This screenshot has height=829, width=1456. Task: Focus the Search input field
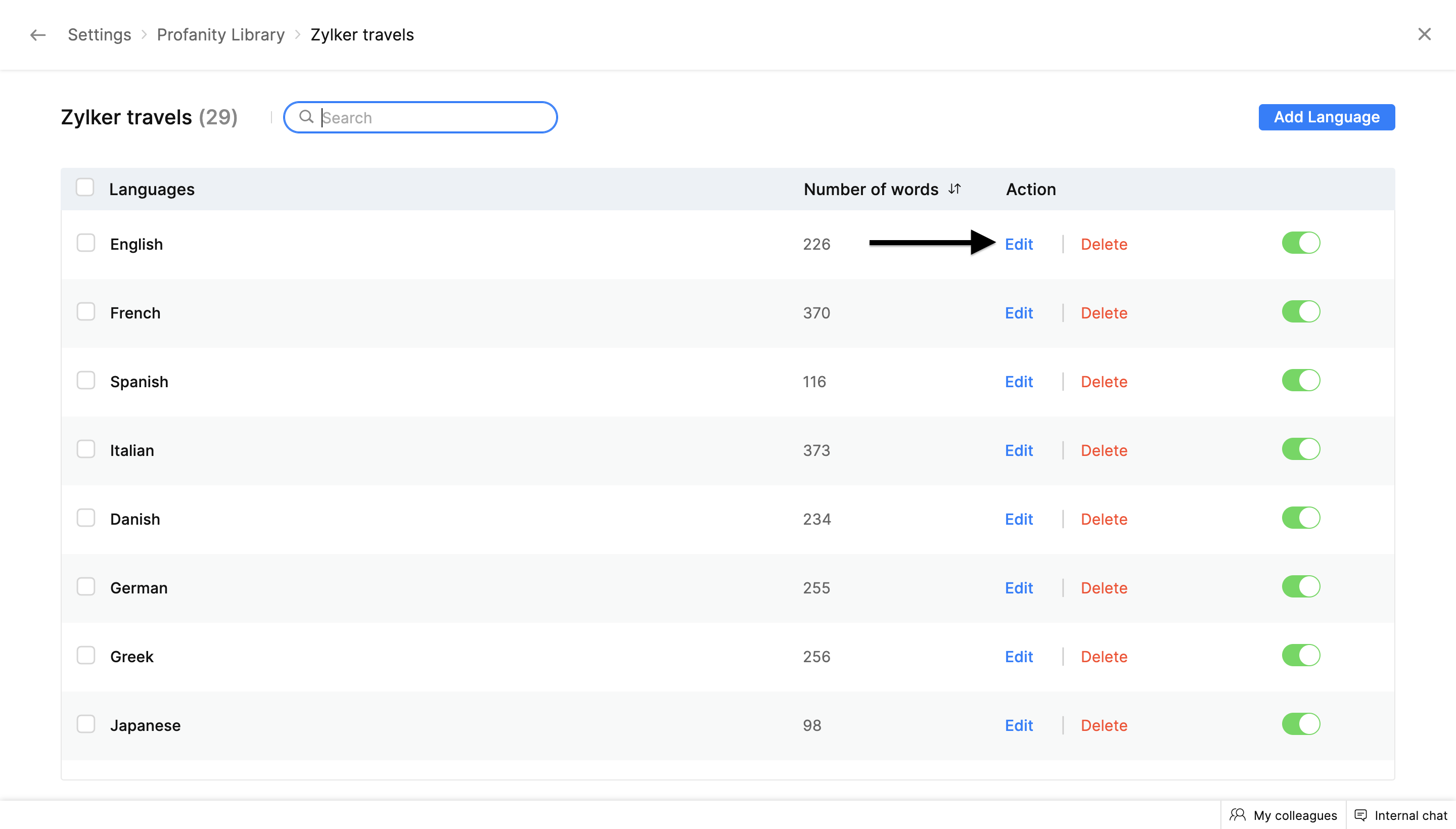click(433, 117)
